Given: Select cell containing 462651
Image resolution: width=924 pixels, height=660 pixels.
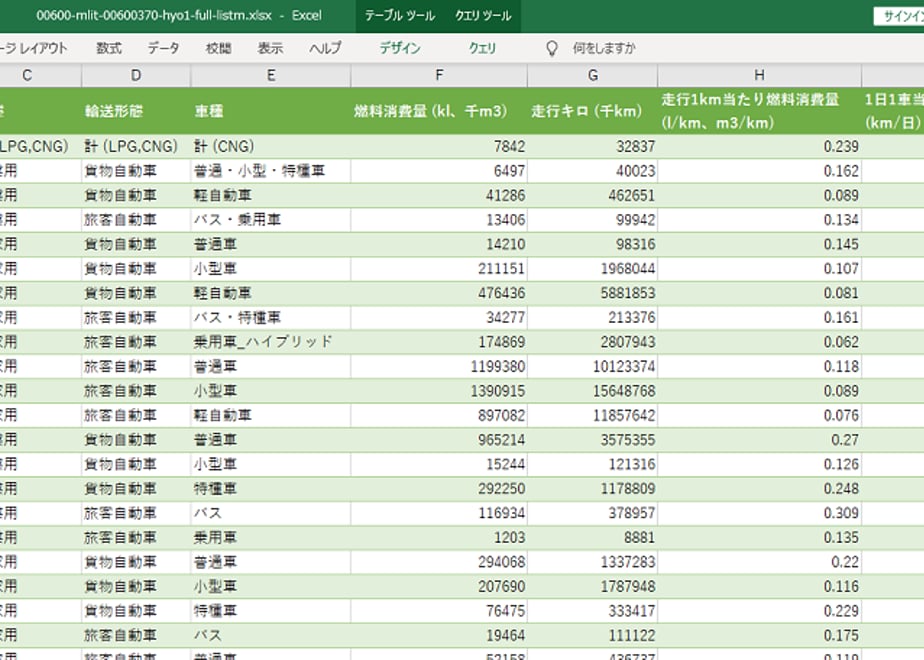Looking at the screenshot, I should 593,195.
